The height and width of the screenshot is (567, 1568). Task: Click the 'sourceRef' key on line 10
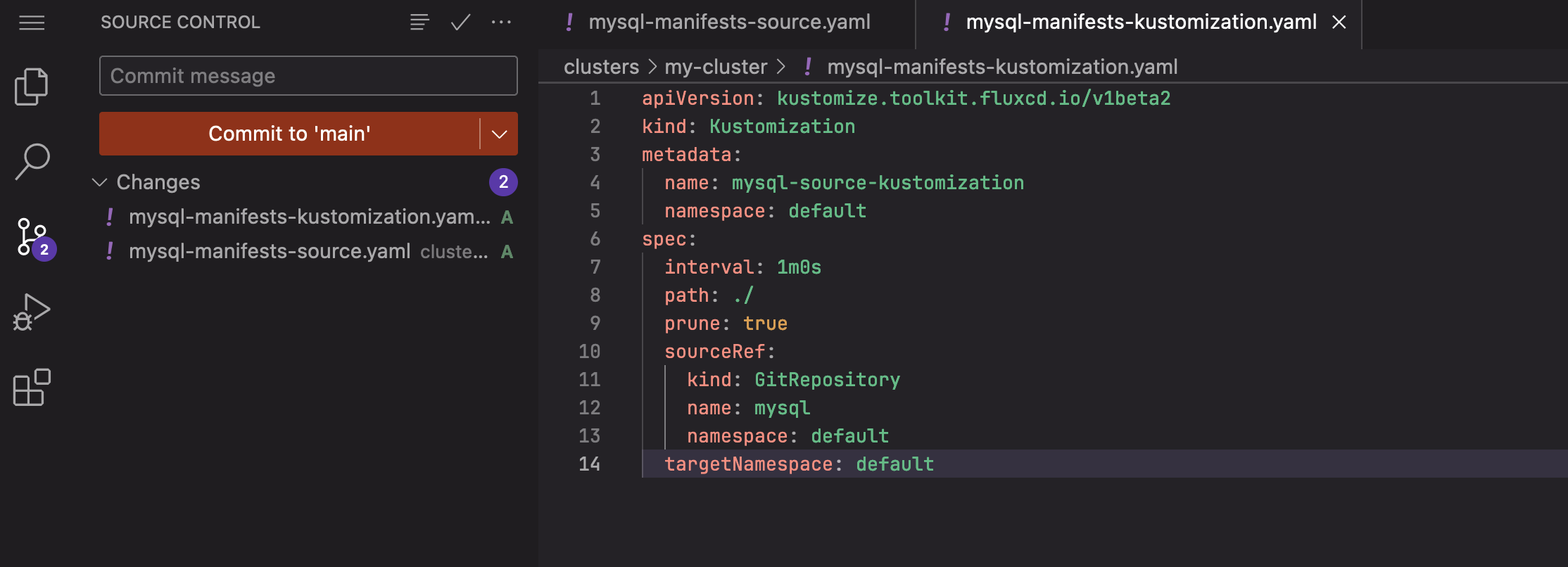click(x=715, y=352)
